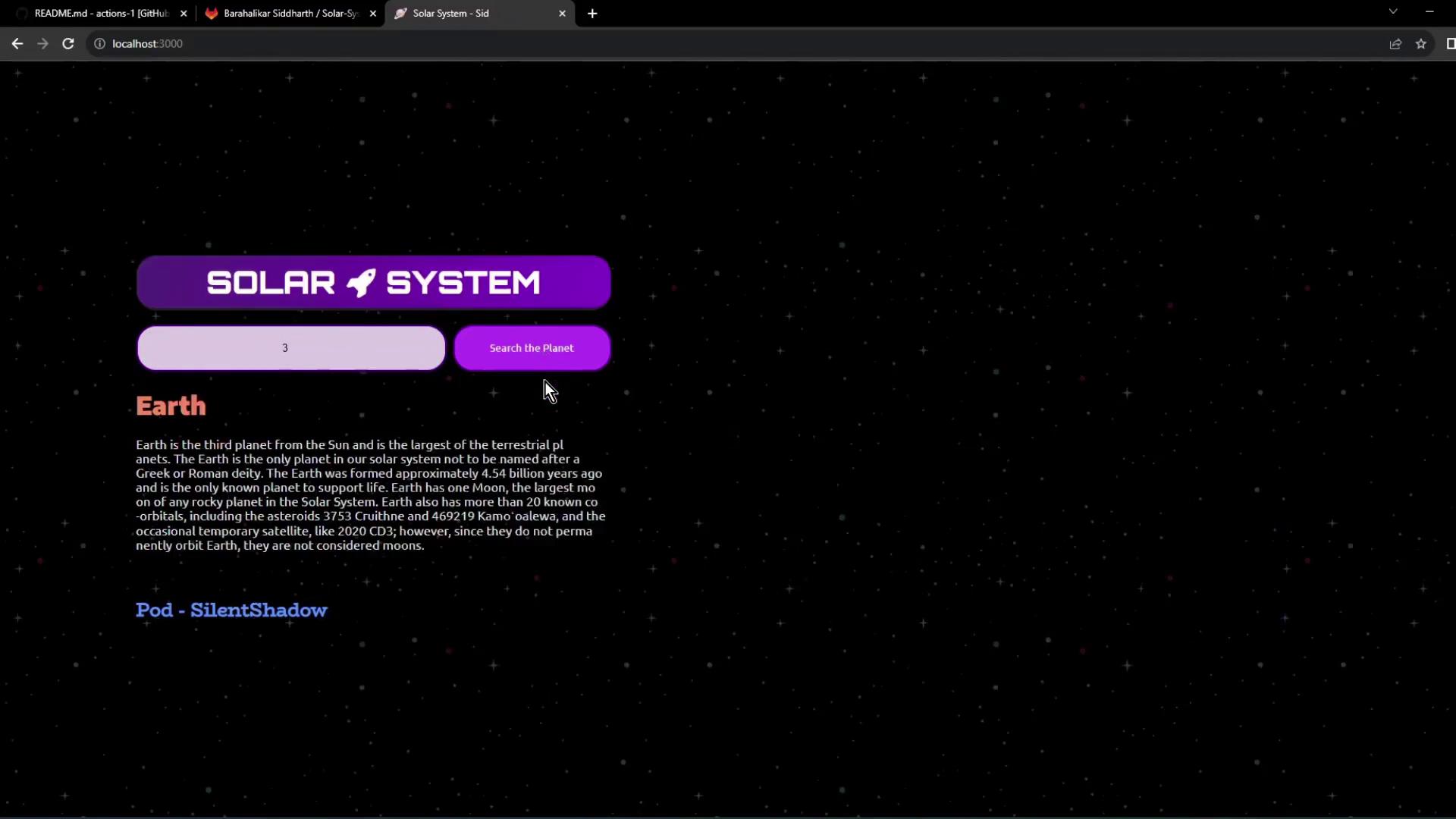Click the planet number input field
The image size is (1456, 819).
point(291,348)
